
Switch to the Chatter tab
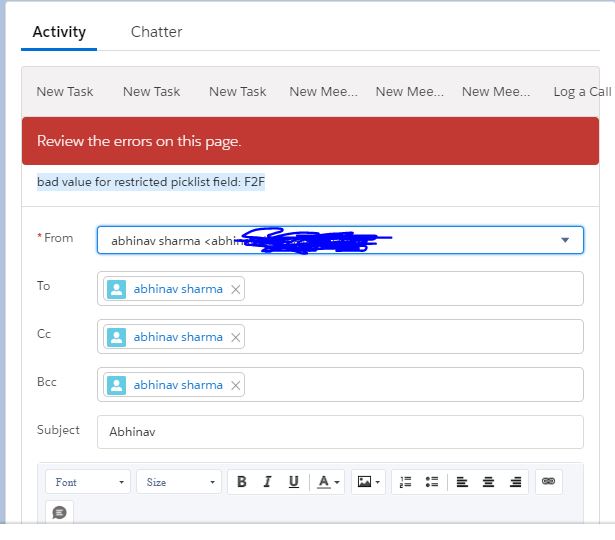[156, 32]
